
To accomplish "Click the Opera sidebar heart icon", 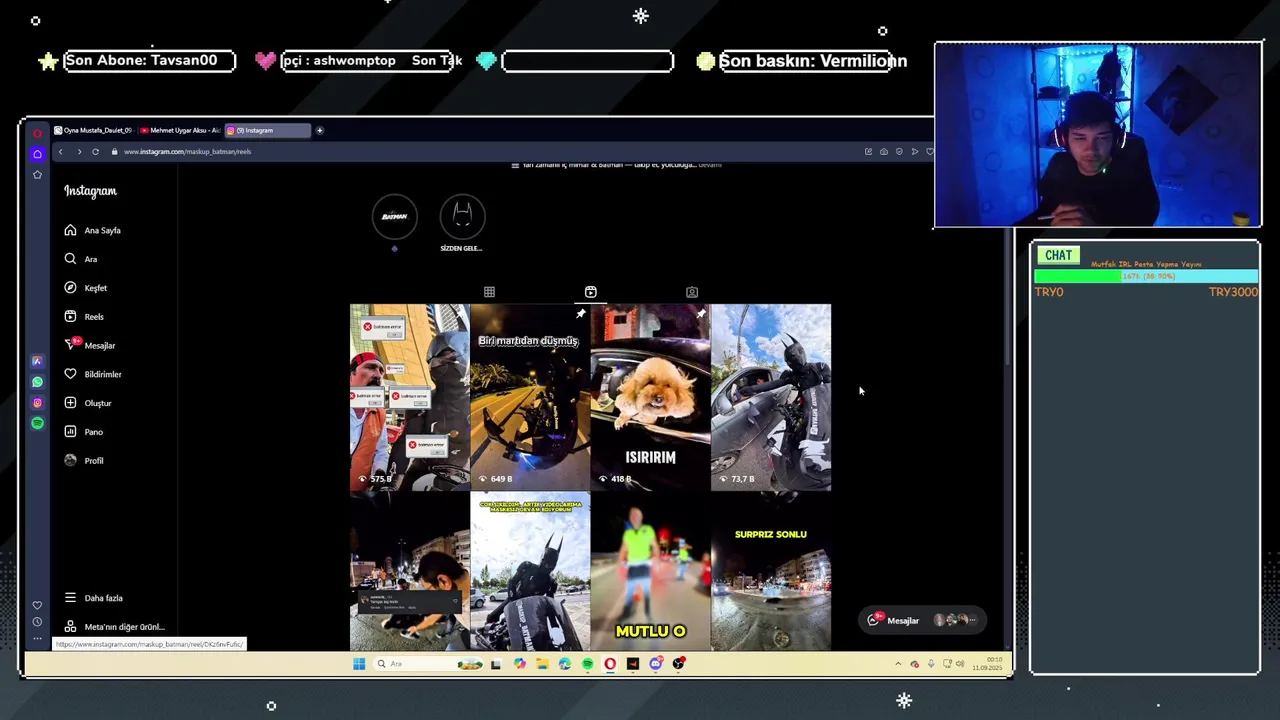I will [x=37, y=605].
